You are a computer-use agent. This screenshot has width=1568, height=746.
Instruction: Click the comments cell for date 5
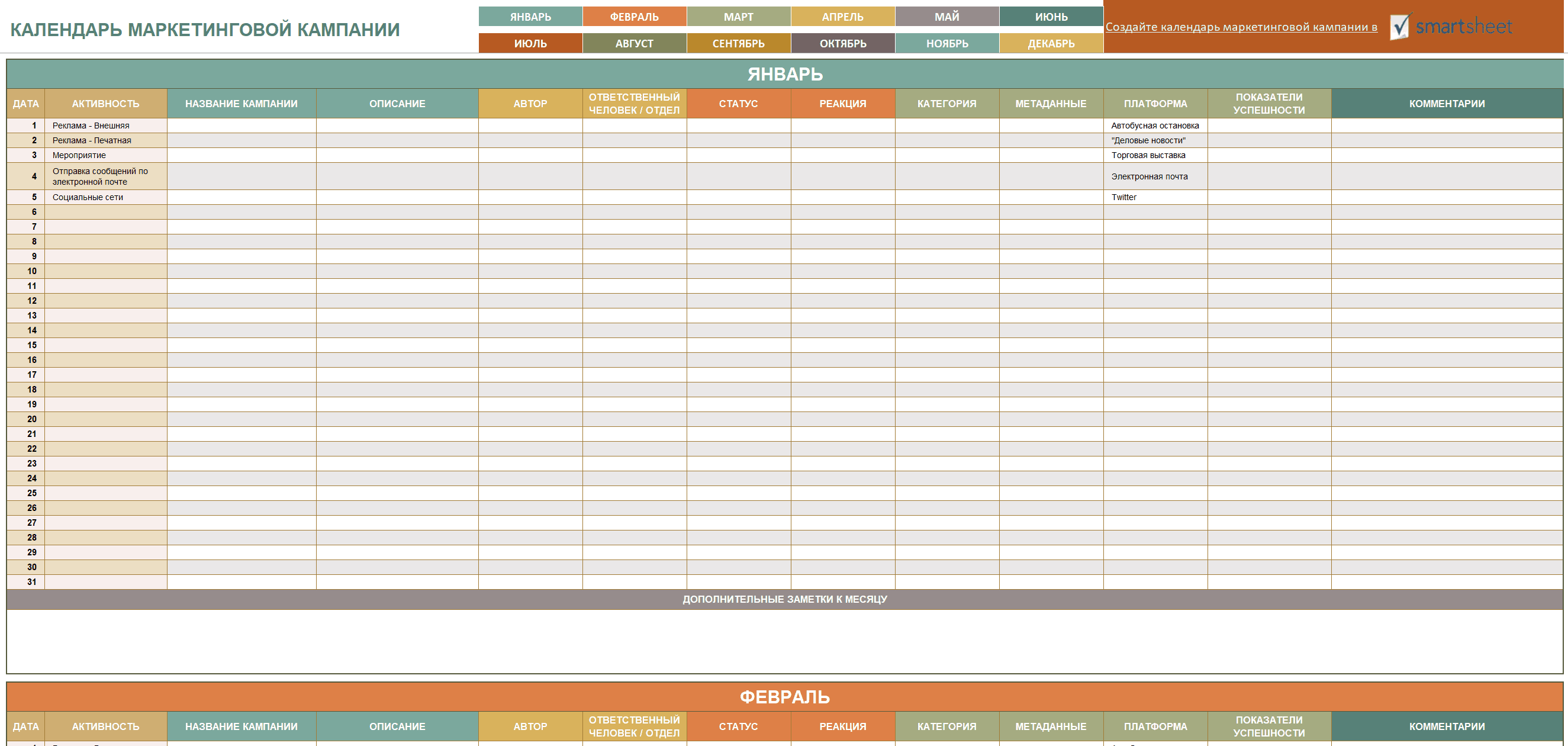click(x=1447, y=197)
